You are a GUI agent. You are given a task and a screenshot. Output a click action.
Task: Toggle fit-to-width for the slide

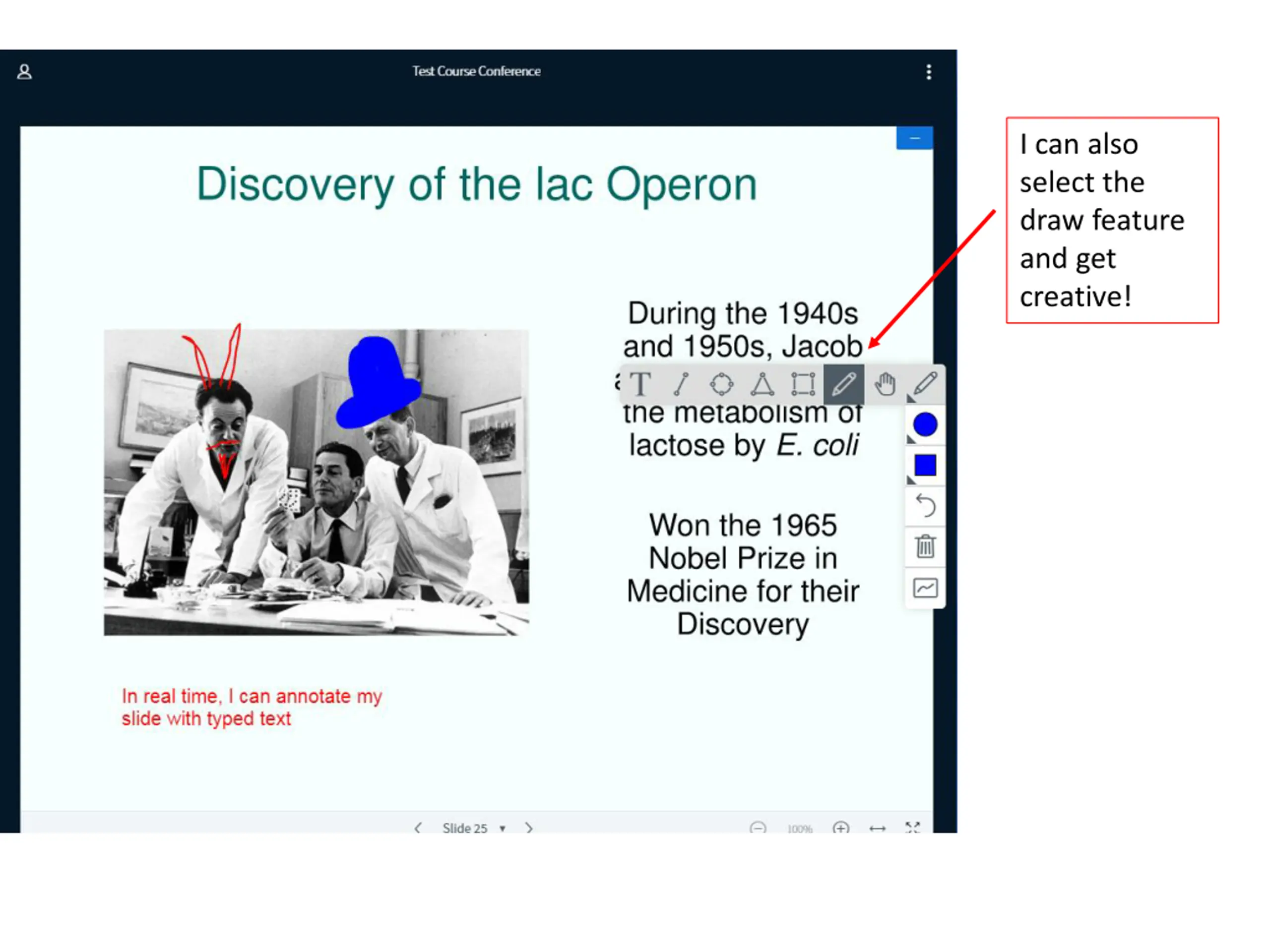(877, 828)
